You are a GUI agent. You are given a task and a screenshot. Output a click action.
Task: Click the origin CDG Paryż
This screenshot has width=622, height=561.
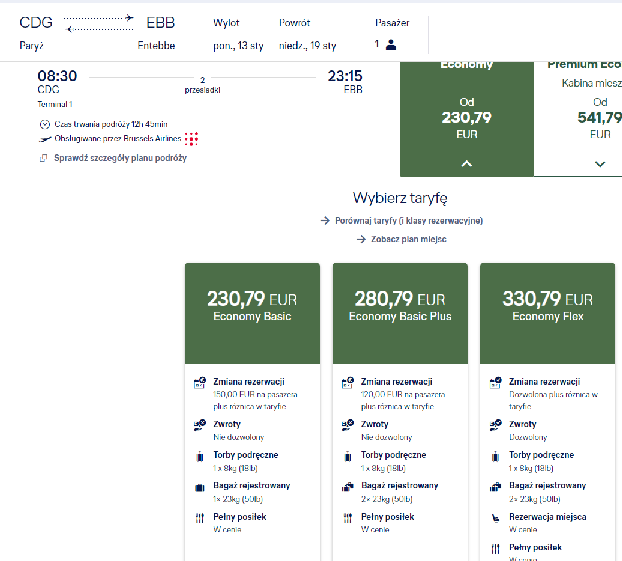36,34
